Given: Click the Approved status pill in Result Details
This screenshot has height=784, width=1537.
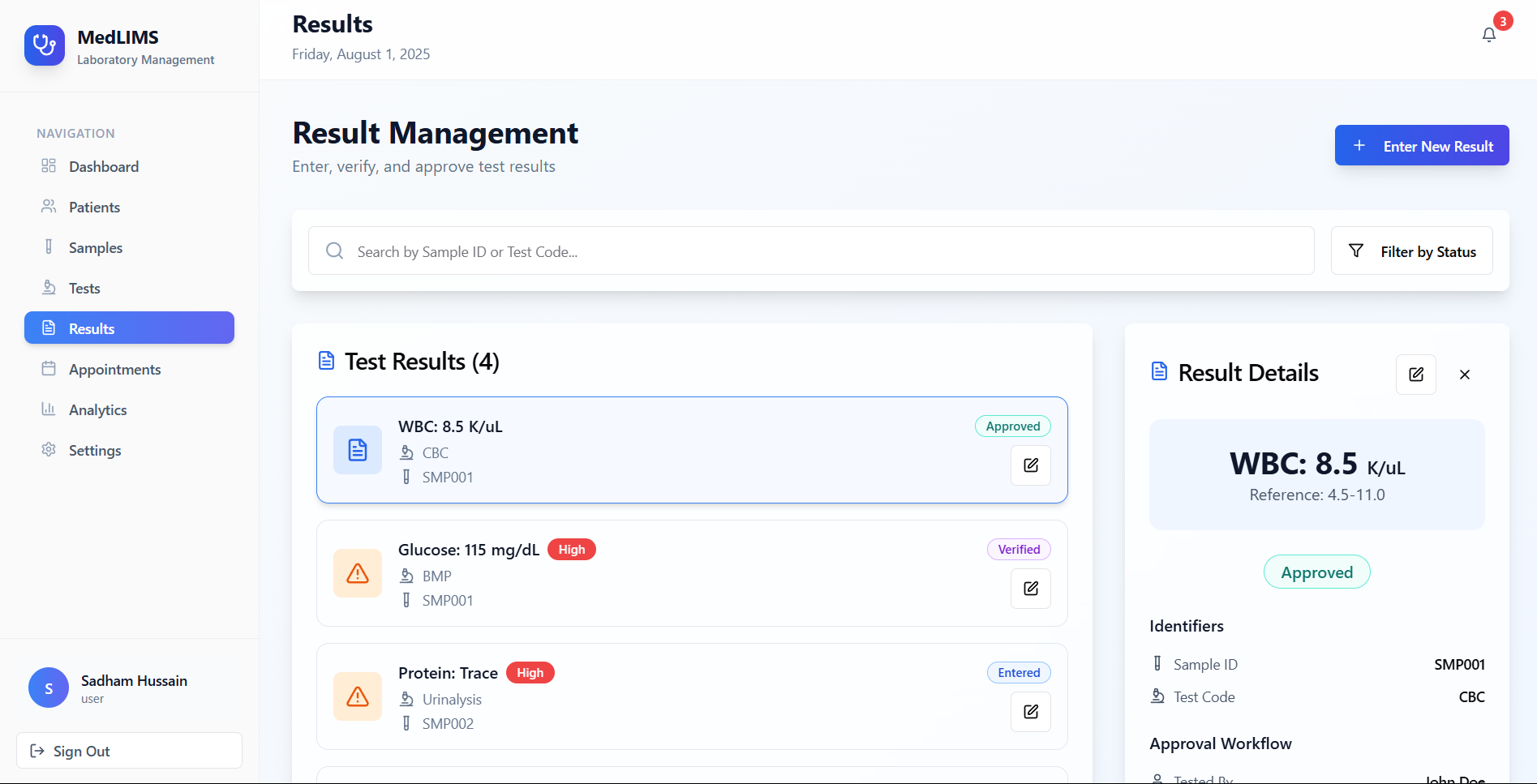Looking at the screenshot, I should click(1317, 572).
